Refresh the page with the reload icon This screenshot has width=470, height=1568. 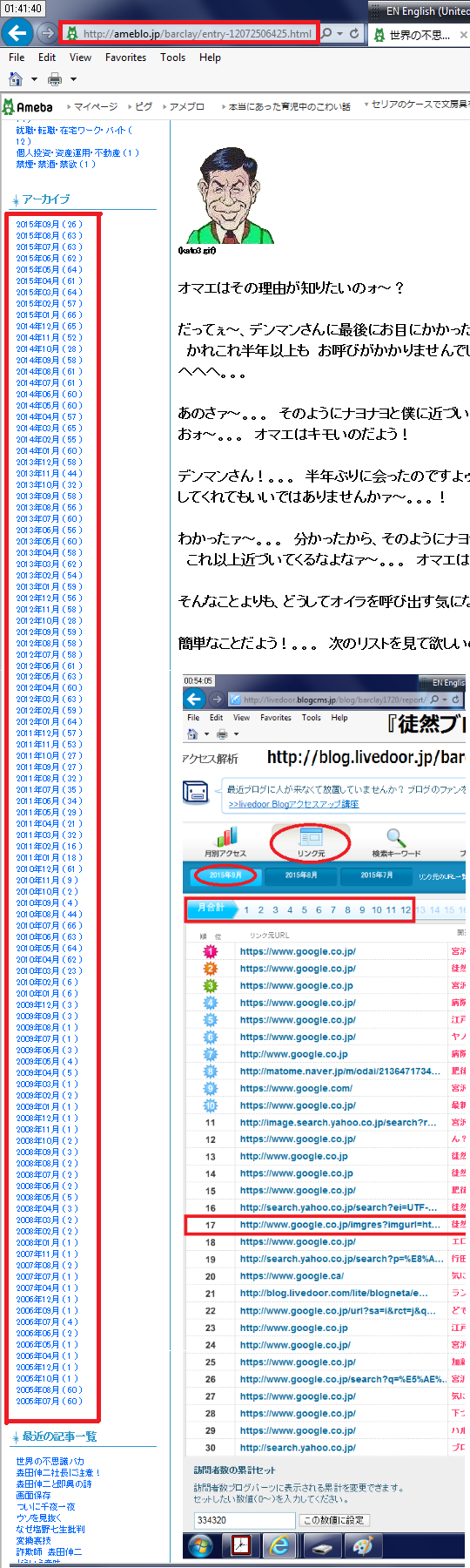[x=354, y=34]
